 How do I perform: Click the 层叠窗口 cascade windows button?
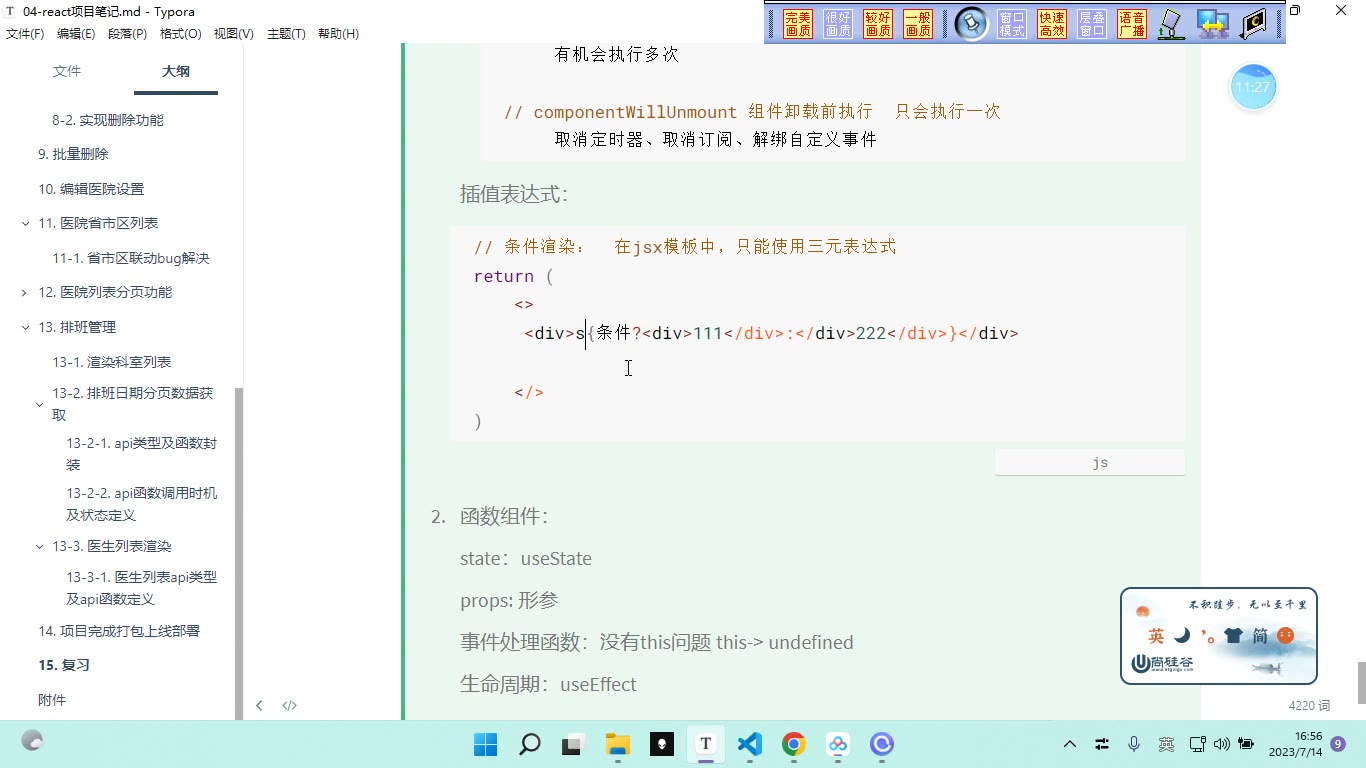[1092, 24]
